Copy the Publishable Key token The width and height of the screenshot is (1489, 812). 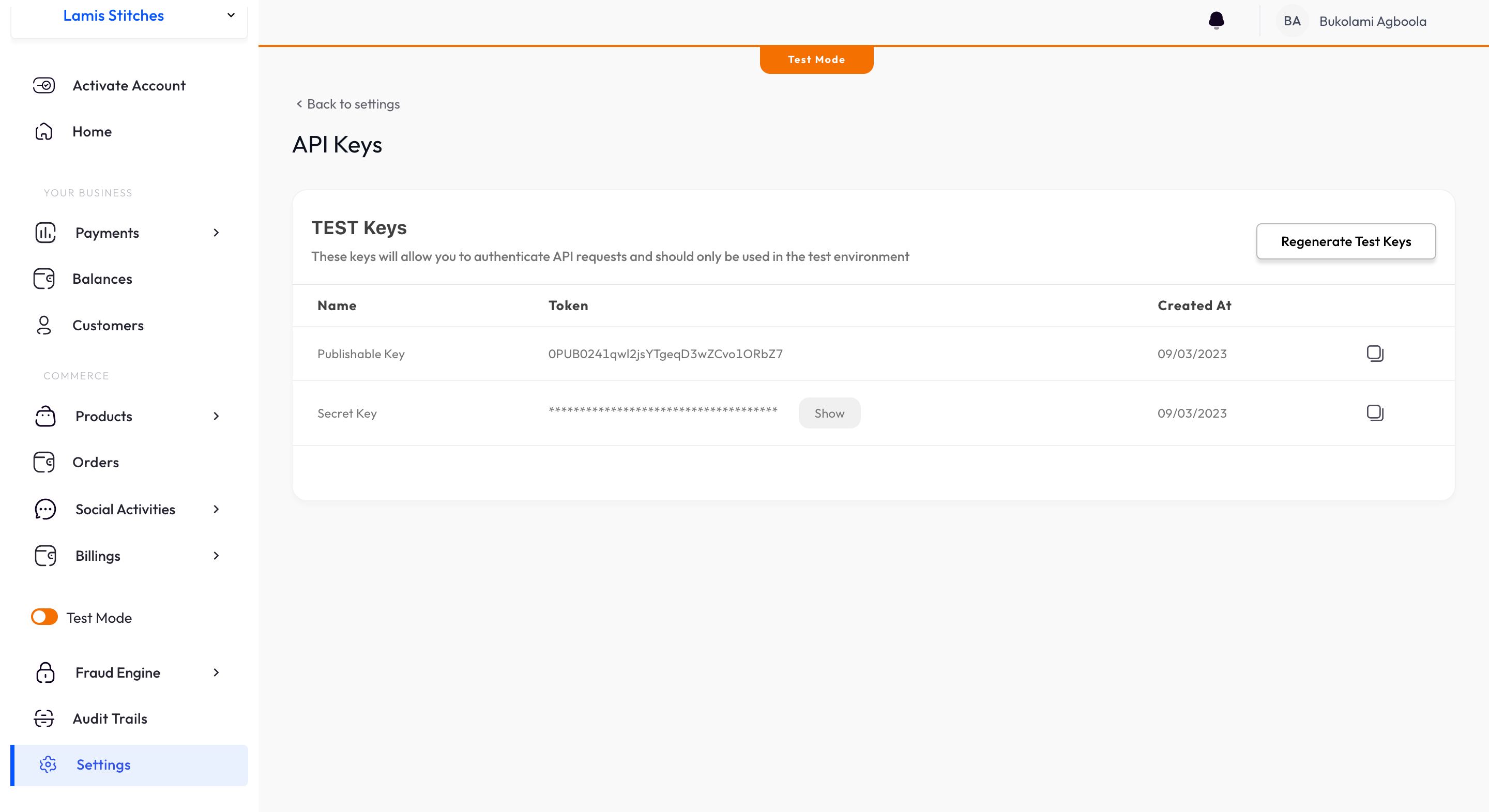[x=1375, y=353]
